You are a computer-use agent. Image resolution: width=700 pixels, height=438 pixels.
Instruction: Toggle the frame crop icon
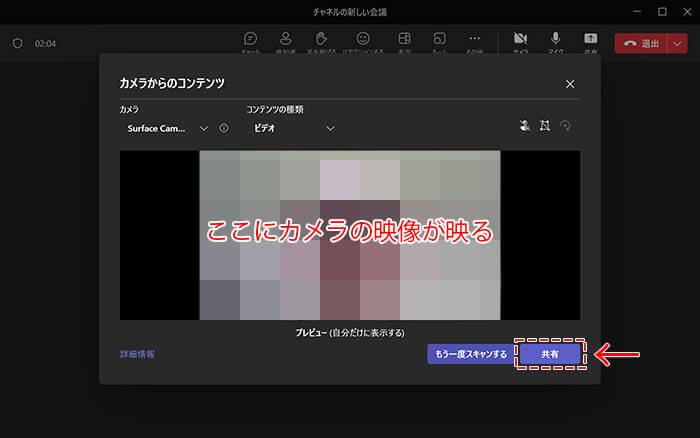[545, 126]
